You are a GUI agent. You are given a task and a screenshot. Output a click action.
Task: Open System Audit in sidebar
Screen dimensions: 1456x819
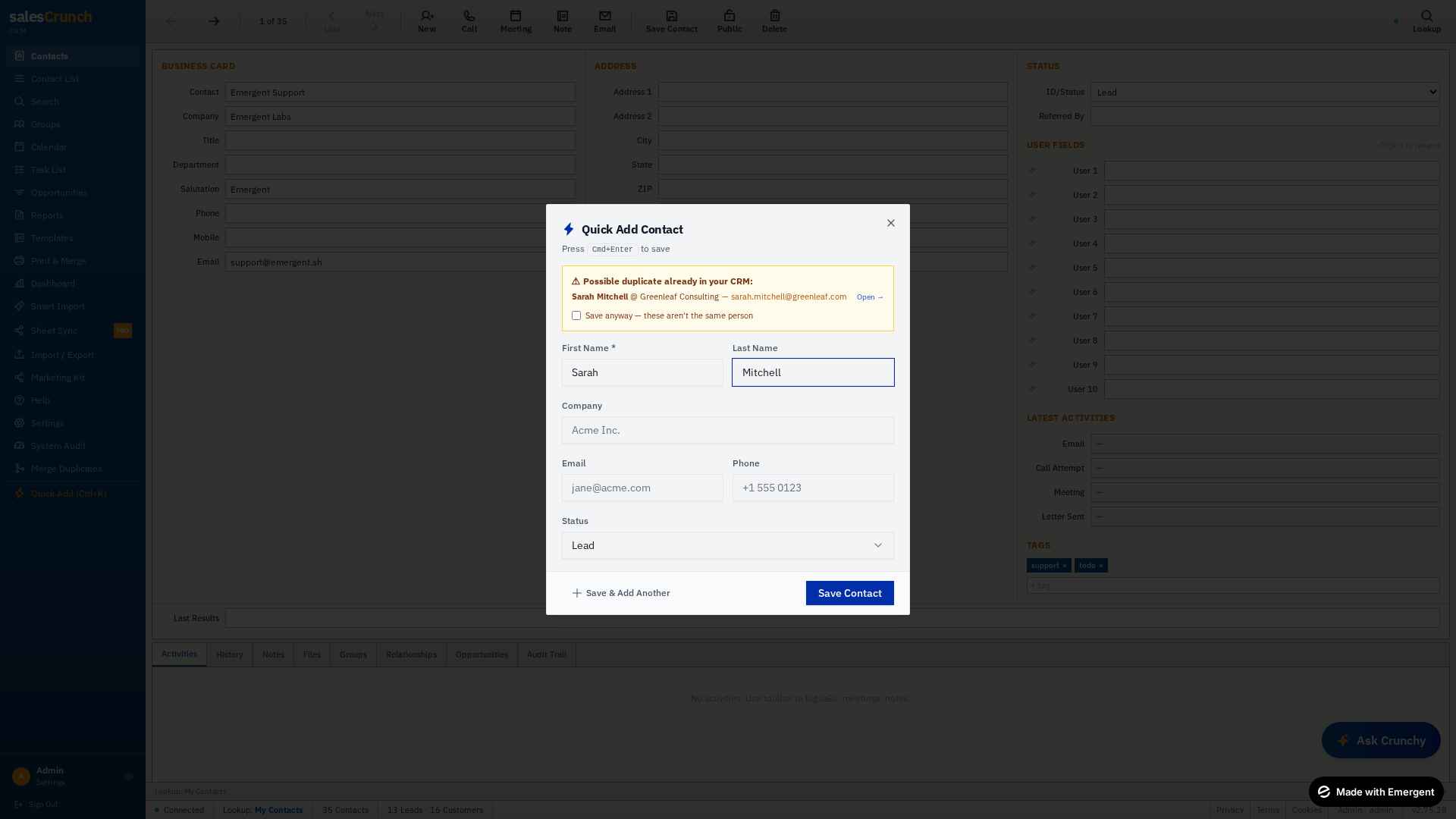point(73,446)
